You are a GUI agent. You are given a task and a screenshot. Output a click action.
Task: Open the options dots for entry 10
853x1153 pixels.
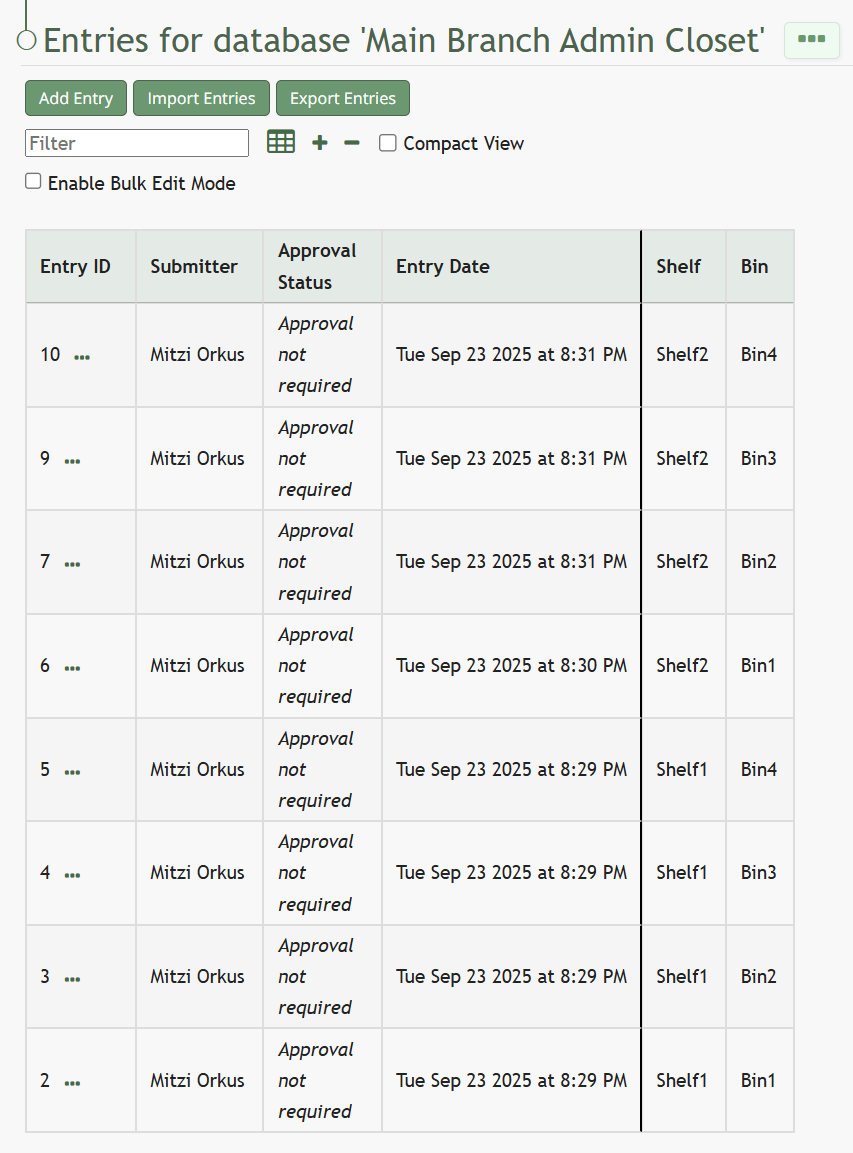(x=82, y=357)
